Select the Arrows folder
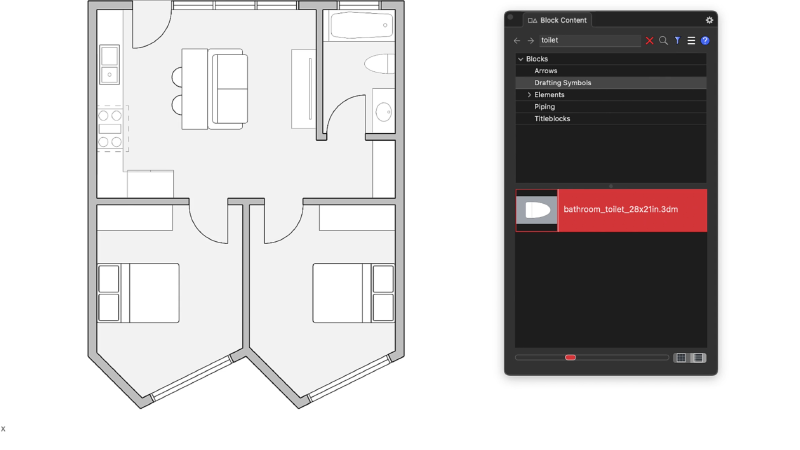 pyautogui.click(x=611, y=71)
